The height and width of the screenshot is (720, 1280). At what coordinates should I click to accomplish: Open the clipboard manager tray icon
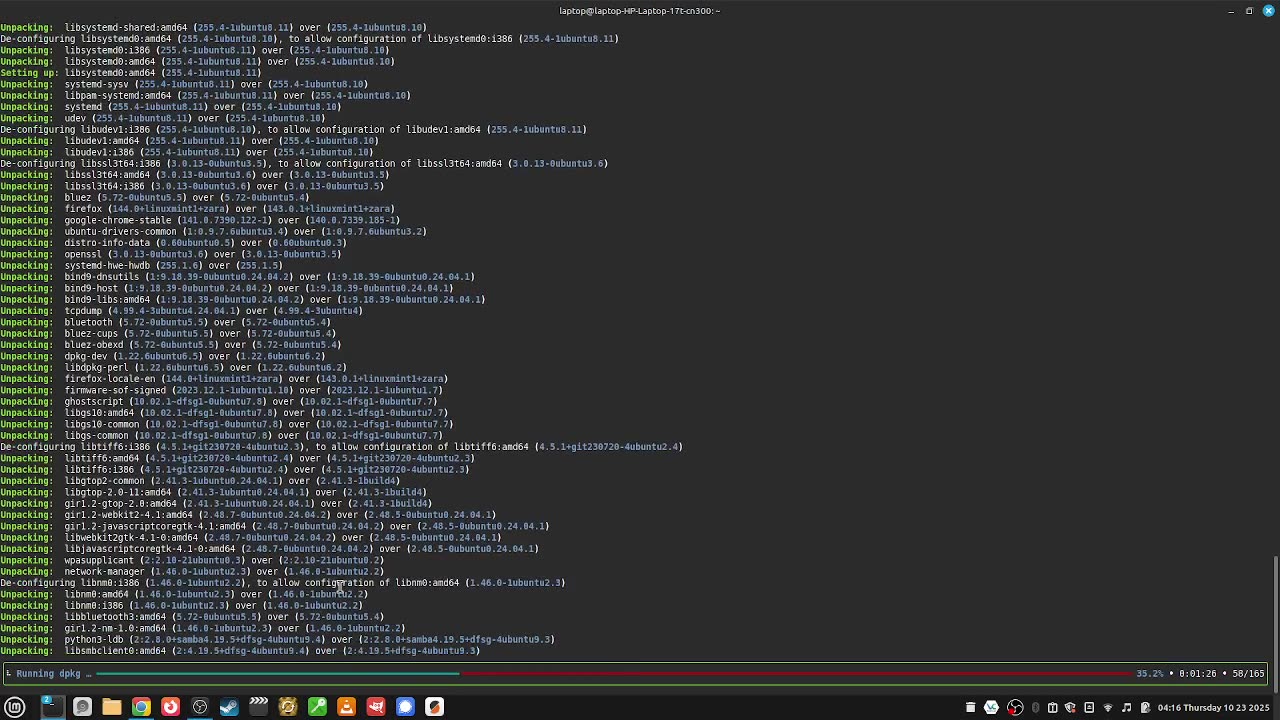click(1052, 708)
